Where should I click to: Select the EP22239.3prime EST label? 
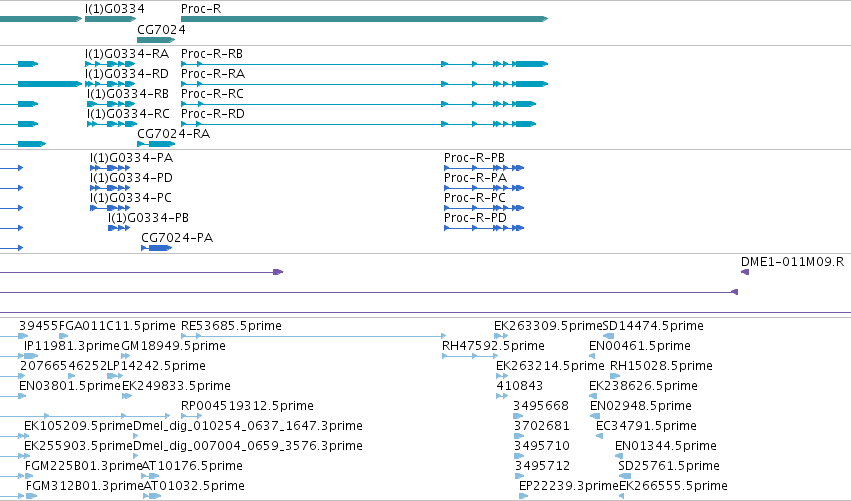[x=569, y=486]
